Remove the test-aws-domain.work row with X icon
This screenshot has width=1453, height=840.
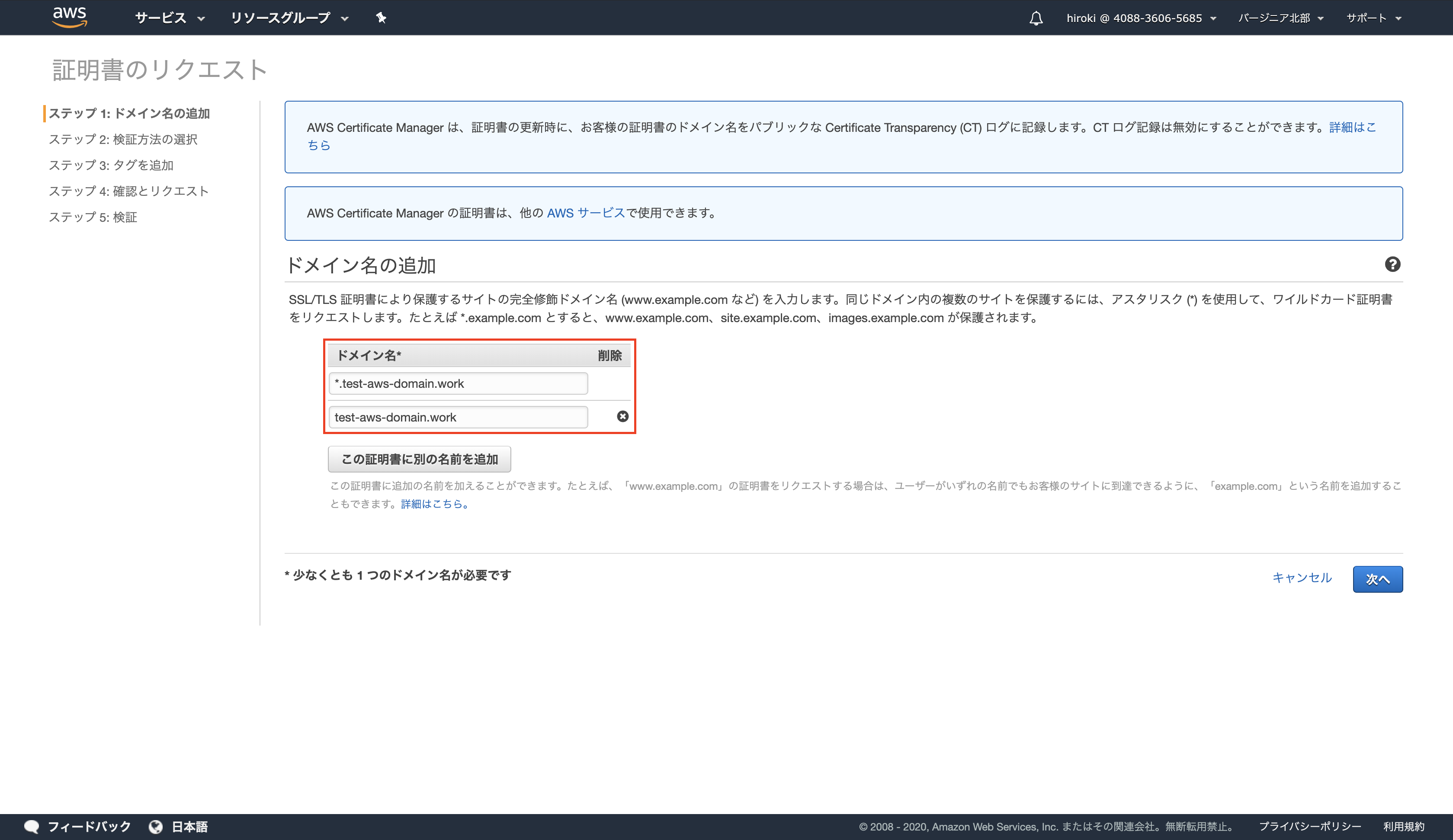click(622, 417)
